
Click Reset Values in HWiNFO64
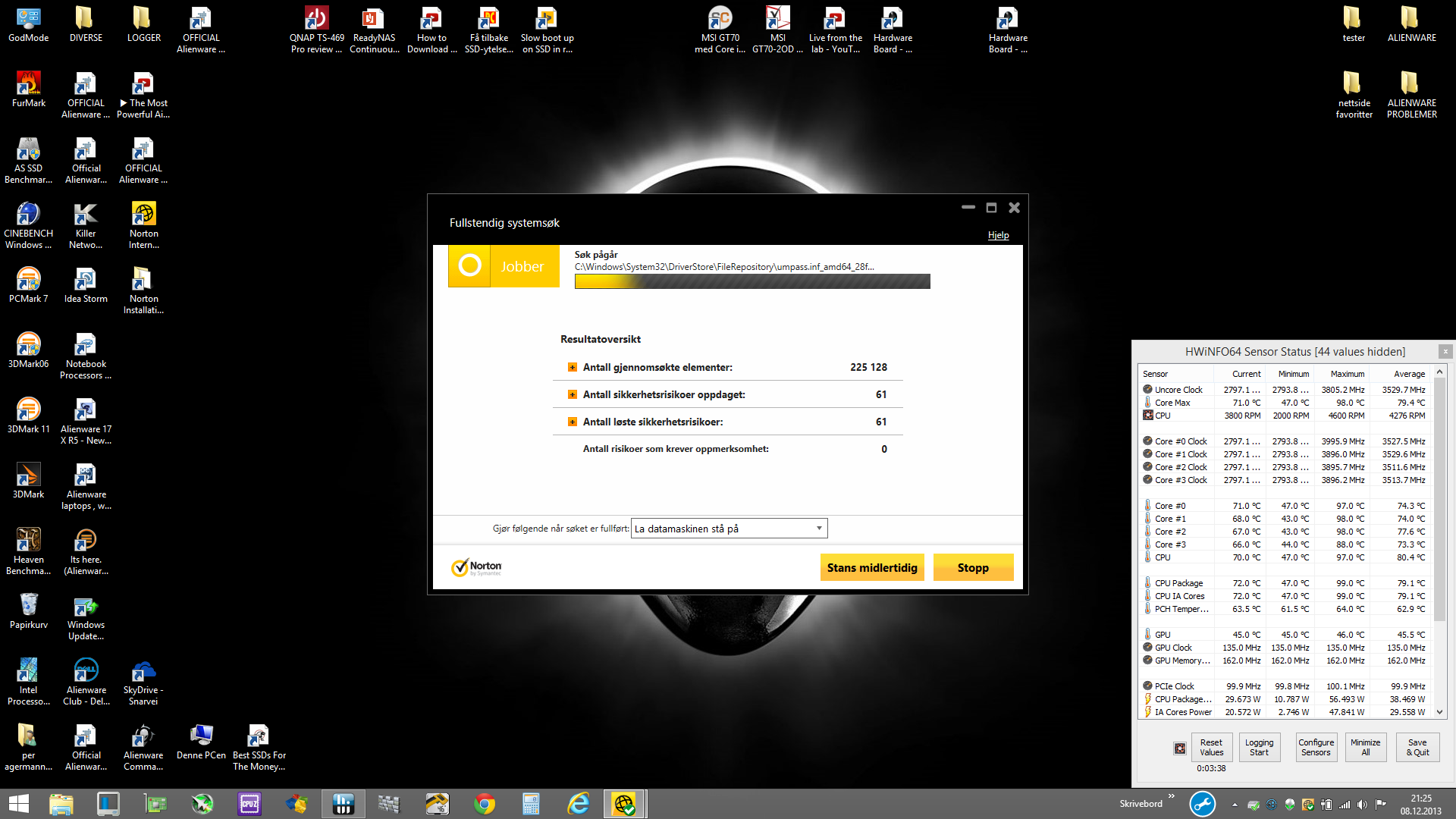(x=1211, y=748)
